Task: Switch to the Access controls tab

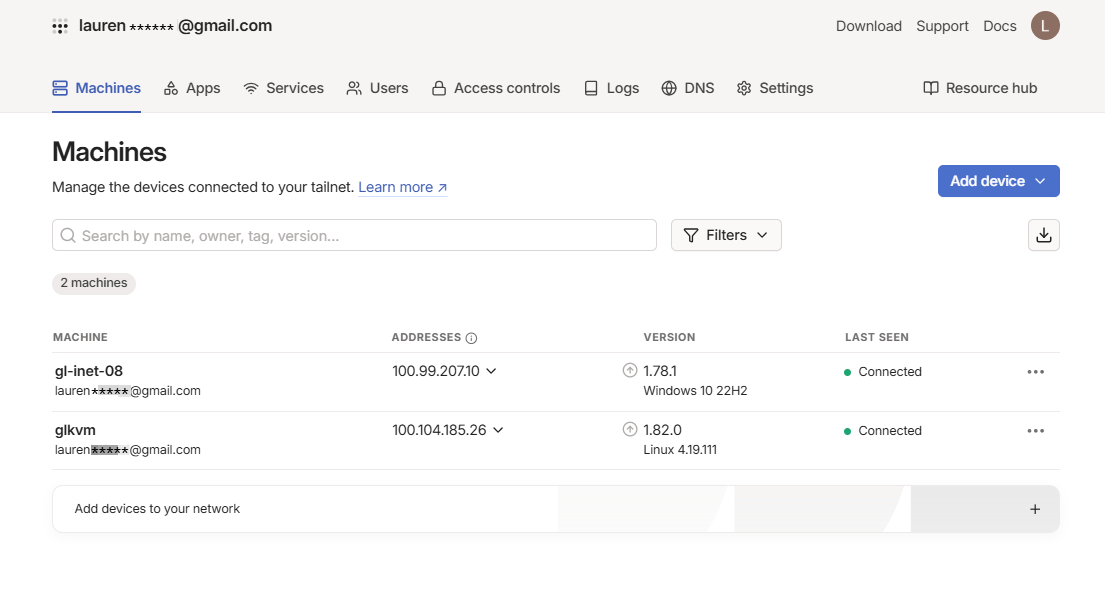Action: coord(496,88)
